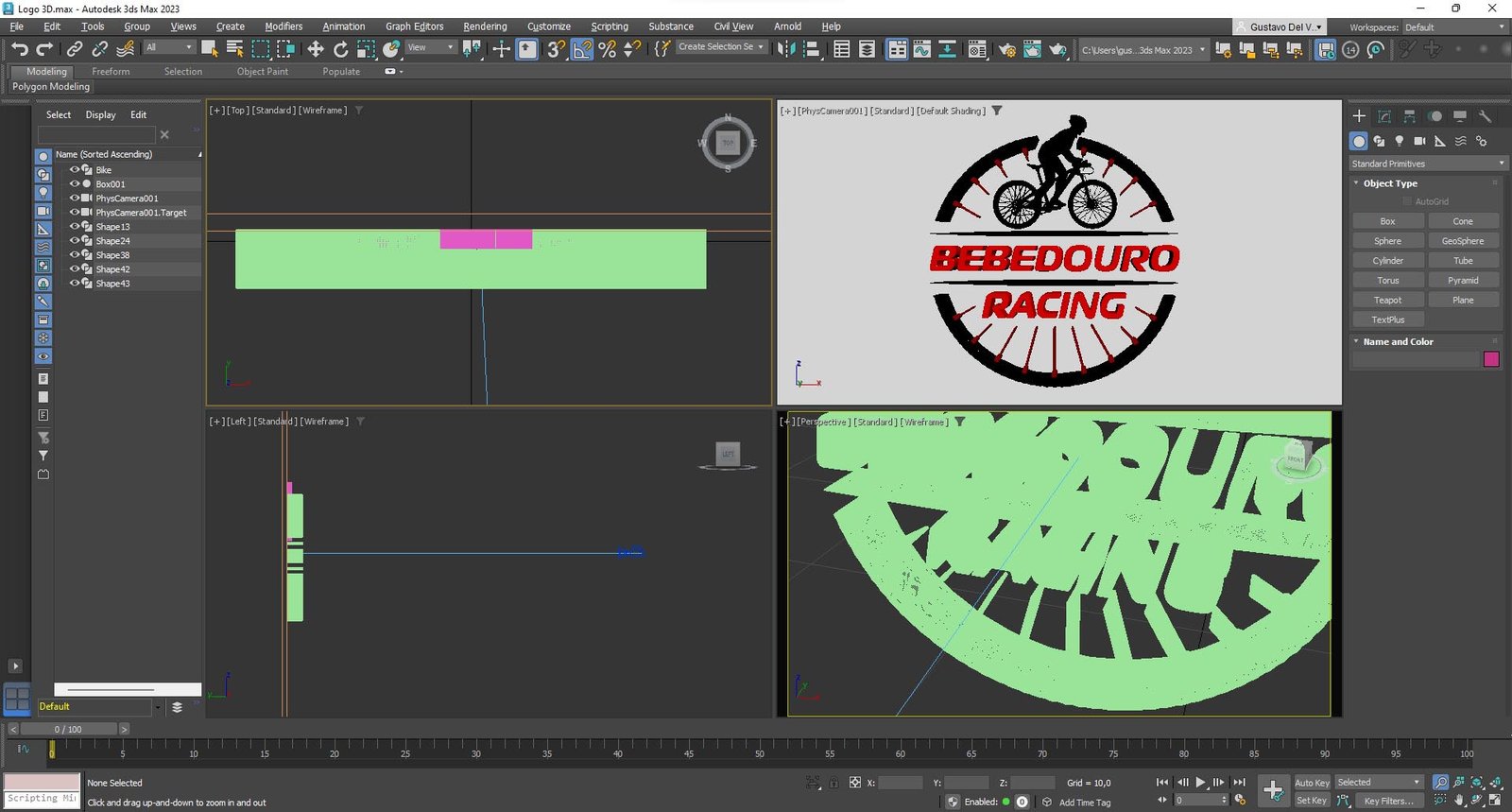The width and height of the screenshot is (1512, 812).
Task: Open the Workspaces Default dropdown
Action: [1455, 27]
